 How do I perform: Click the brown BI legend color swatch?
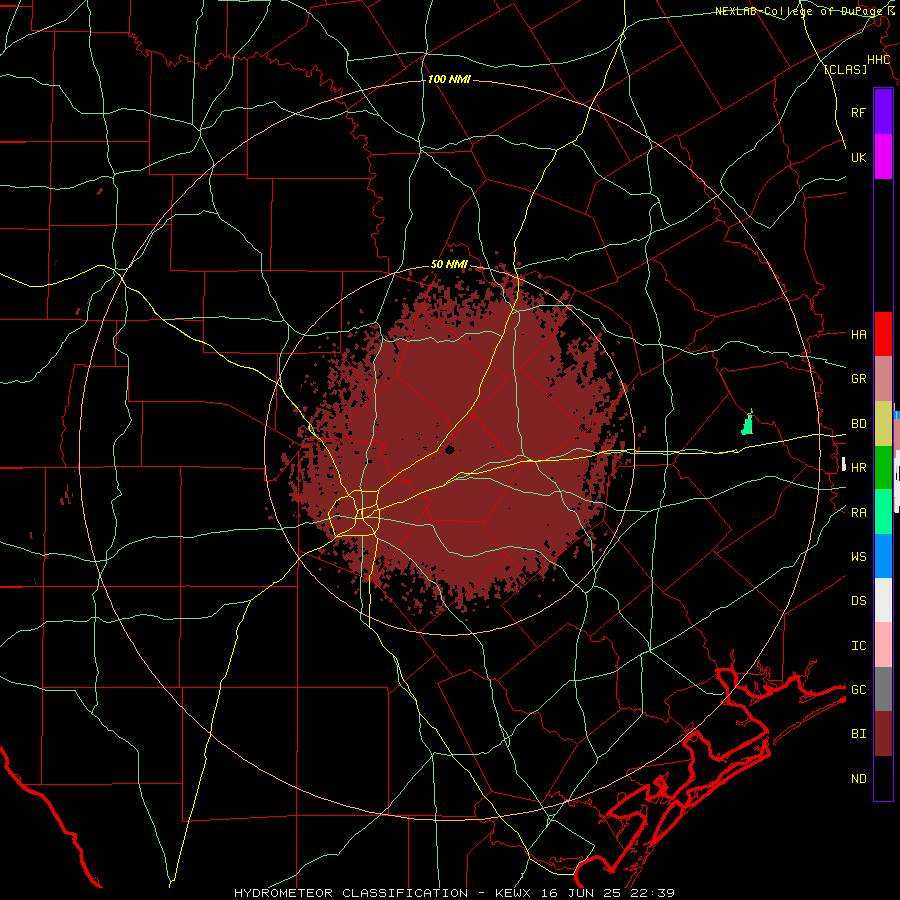[883, 734]
